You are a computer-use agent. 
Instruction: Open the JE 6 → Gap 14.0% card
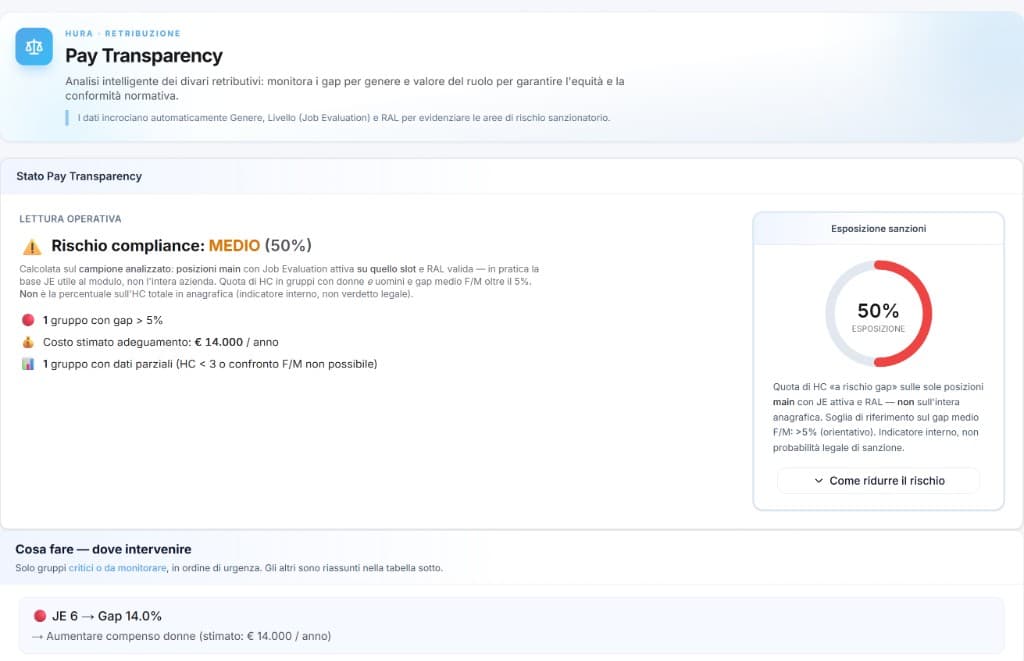[x=511, y=625]
